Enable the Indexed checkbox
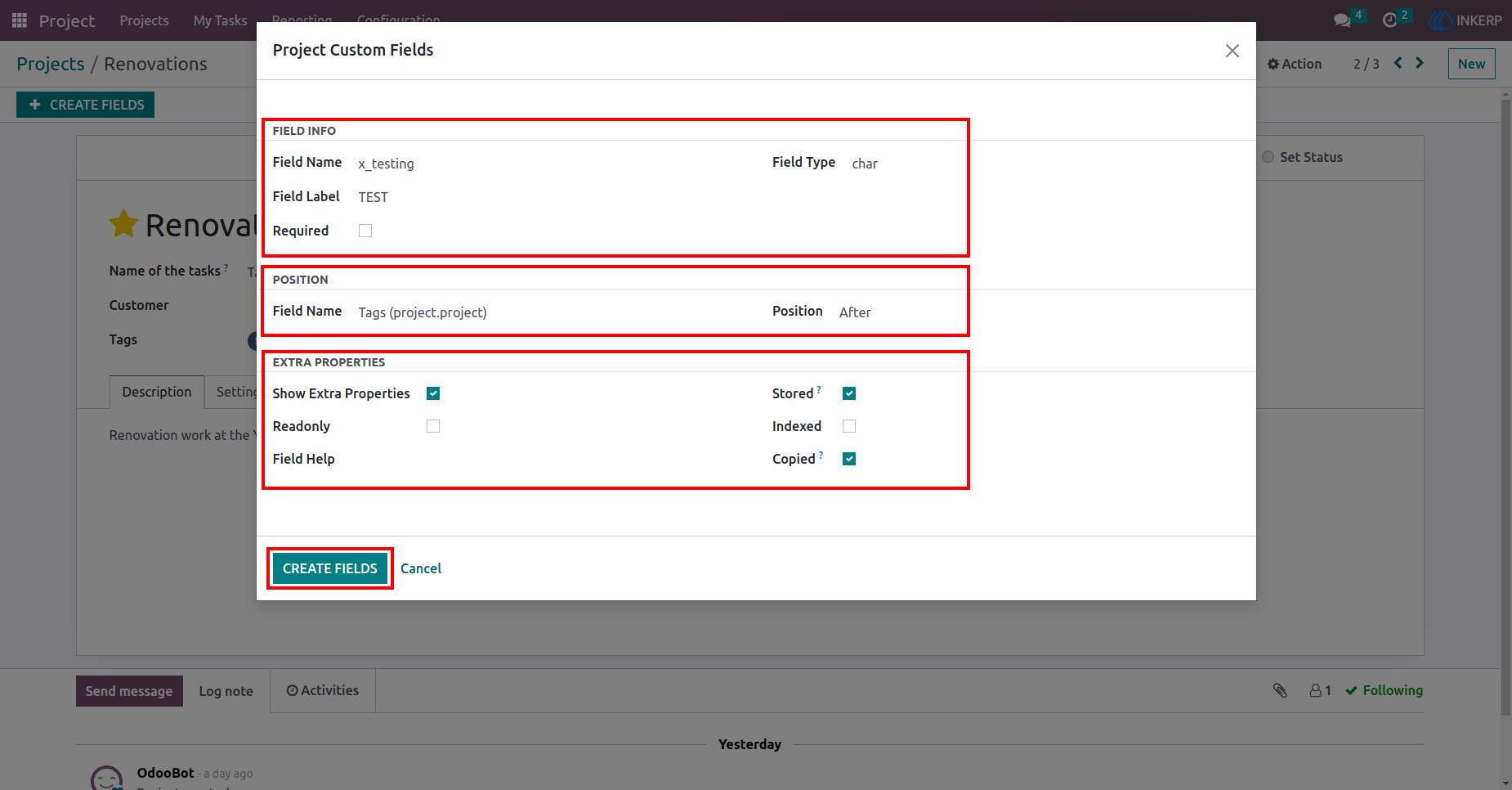Image resolution: width=1512 pixels, height=790 pixels. [x=849, y=426]
